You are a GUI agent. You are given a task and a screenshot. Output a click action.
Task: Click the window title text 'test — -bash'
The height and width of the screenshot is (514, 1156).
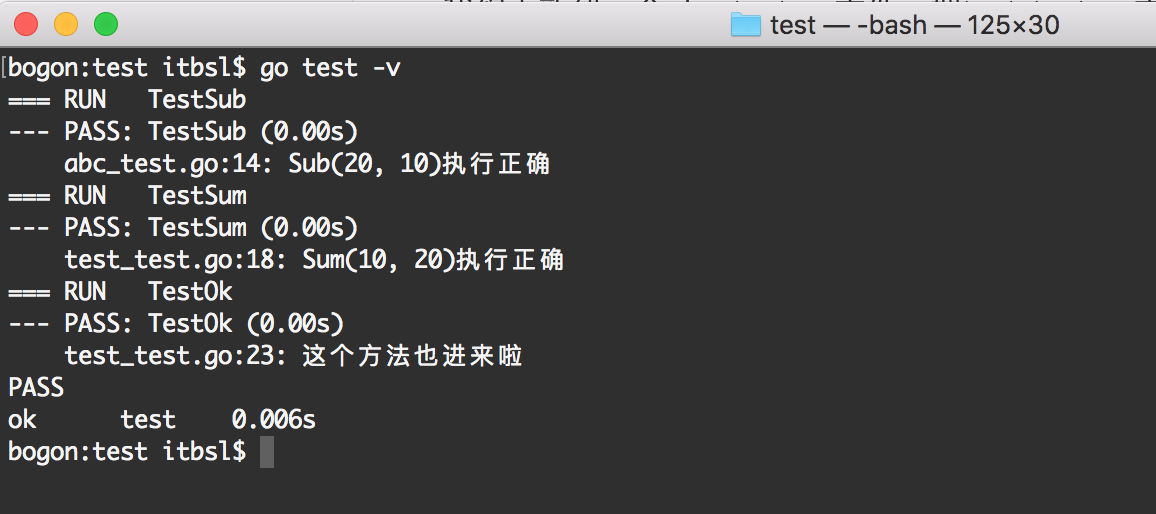pyautogui.click(x=848, y=25)
